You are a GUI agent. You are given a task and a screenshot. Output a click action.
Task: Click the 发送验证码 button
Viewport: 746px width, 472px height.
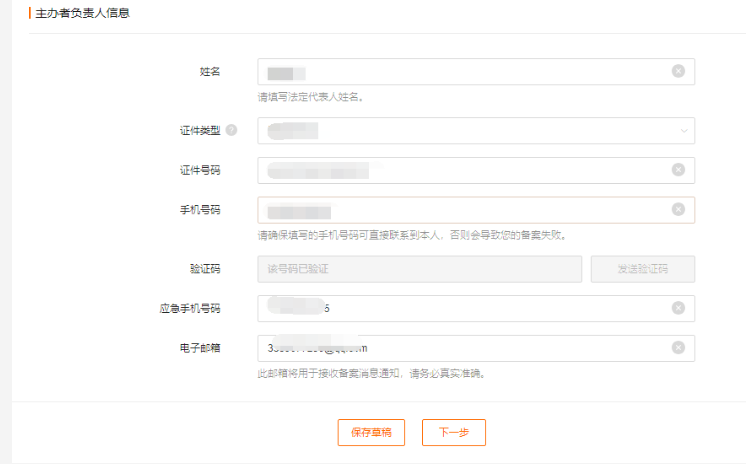pos(642,269)
